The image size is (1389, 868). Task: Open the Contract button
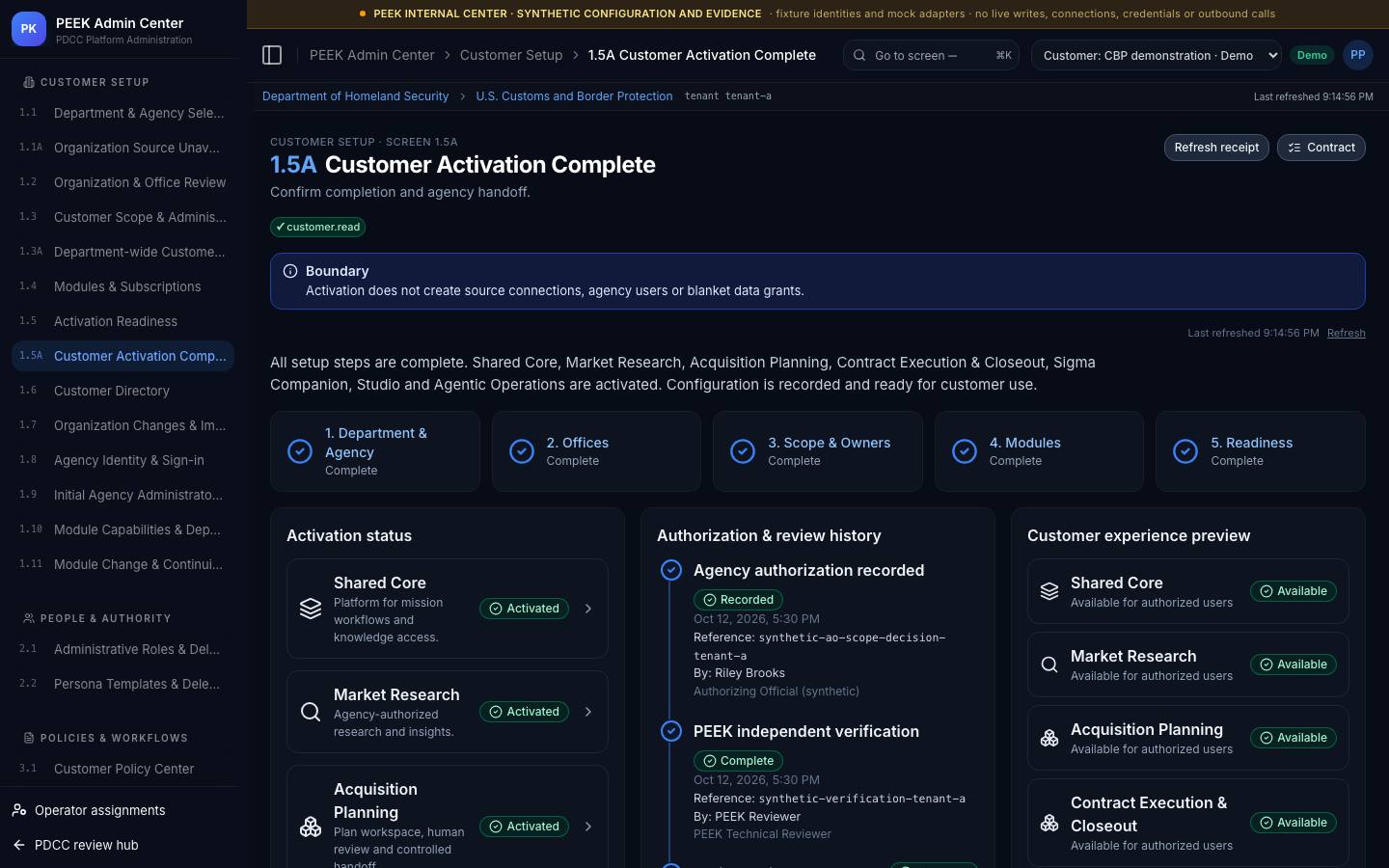coord(1321,148)
